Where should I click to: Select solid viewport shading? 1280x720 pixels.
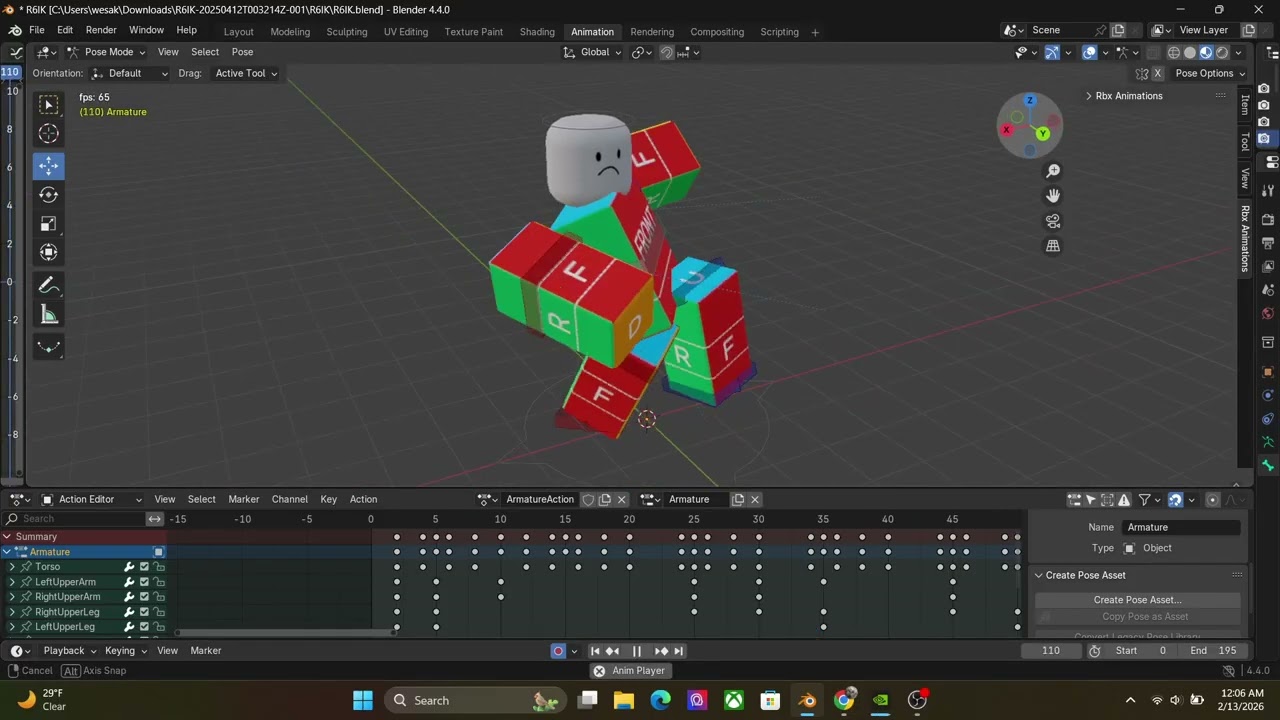(x=1190, y=52)
